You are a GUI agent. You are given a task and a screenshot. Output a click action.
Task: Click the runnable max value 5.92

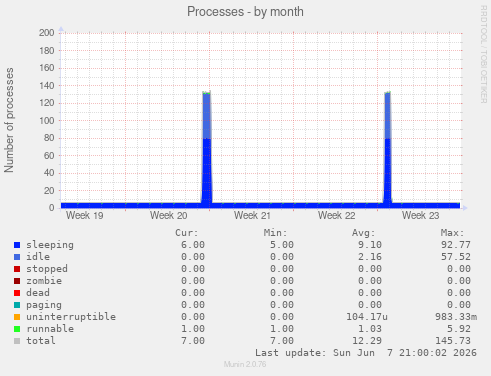coord(459,329)
